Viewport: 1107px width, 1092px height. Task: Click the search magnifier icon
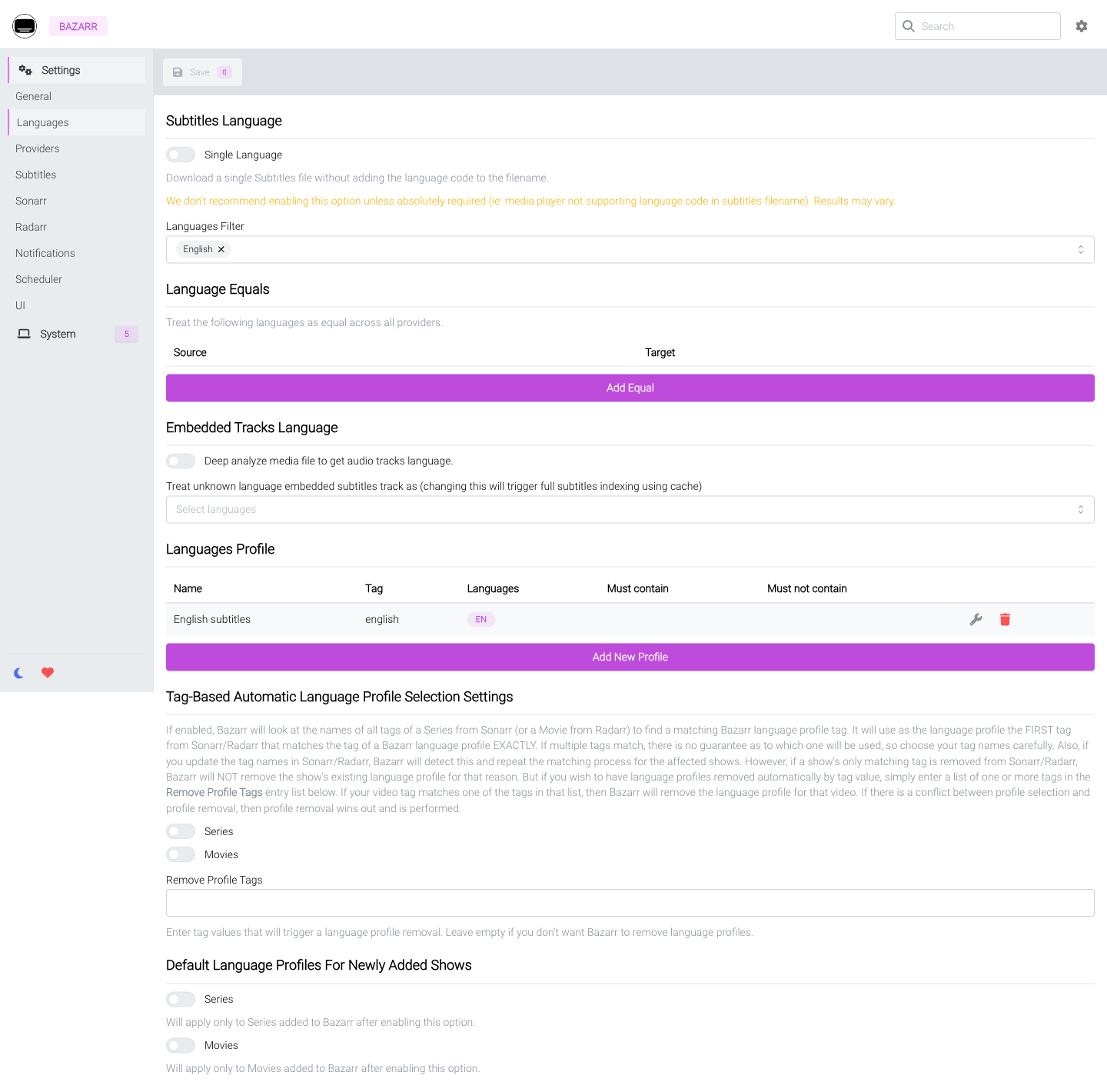click(909, 26)
